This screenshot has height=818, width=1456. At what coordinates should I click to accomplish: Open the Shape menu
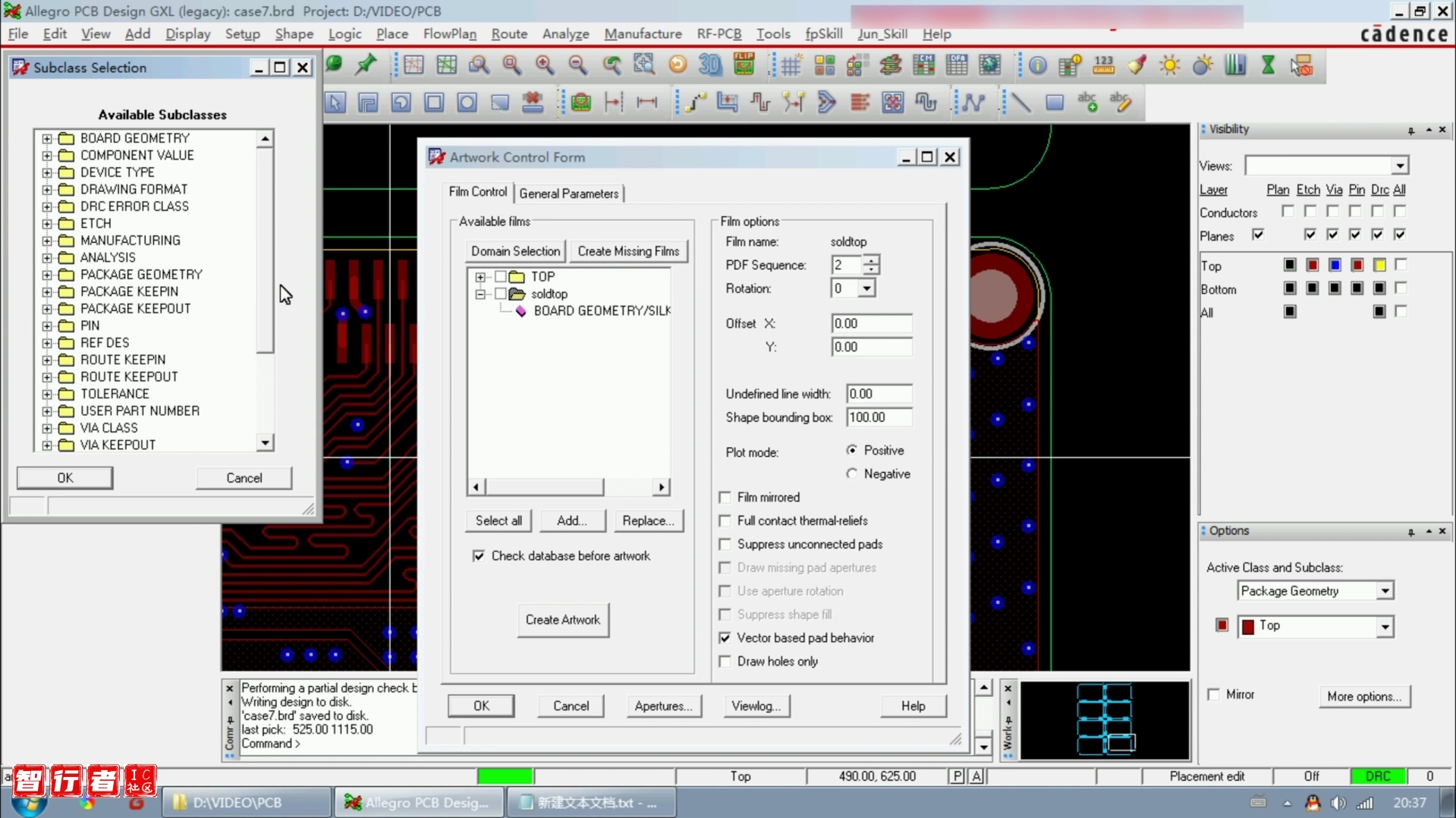click(294, 34)
